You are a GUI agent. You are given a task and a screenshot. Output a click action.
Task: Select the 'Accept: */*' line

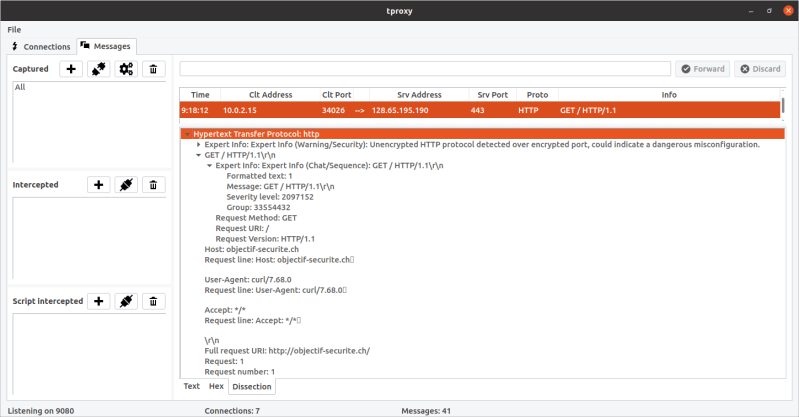pos(225,310)
